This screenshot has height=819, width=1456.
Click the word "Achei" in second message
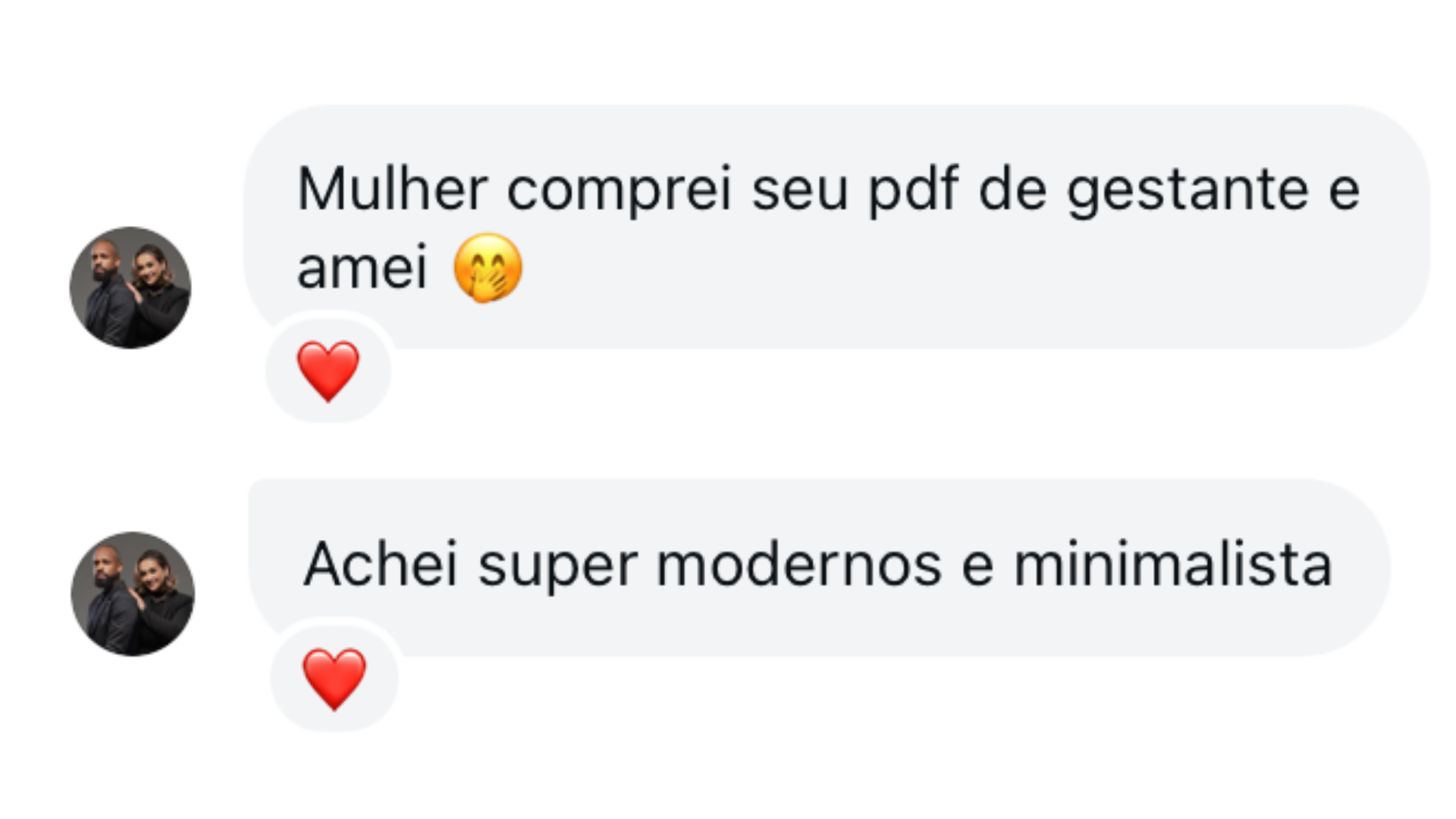point(381,565)
